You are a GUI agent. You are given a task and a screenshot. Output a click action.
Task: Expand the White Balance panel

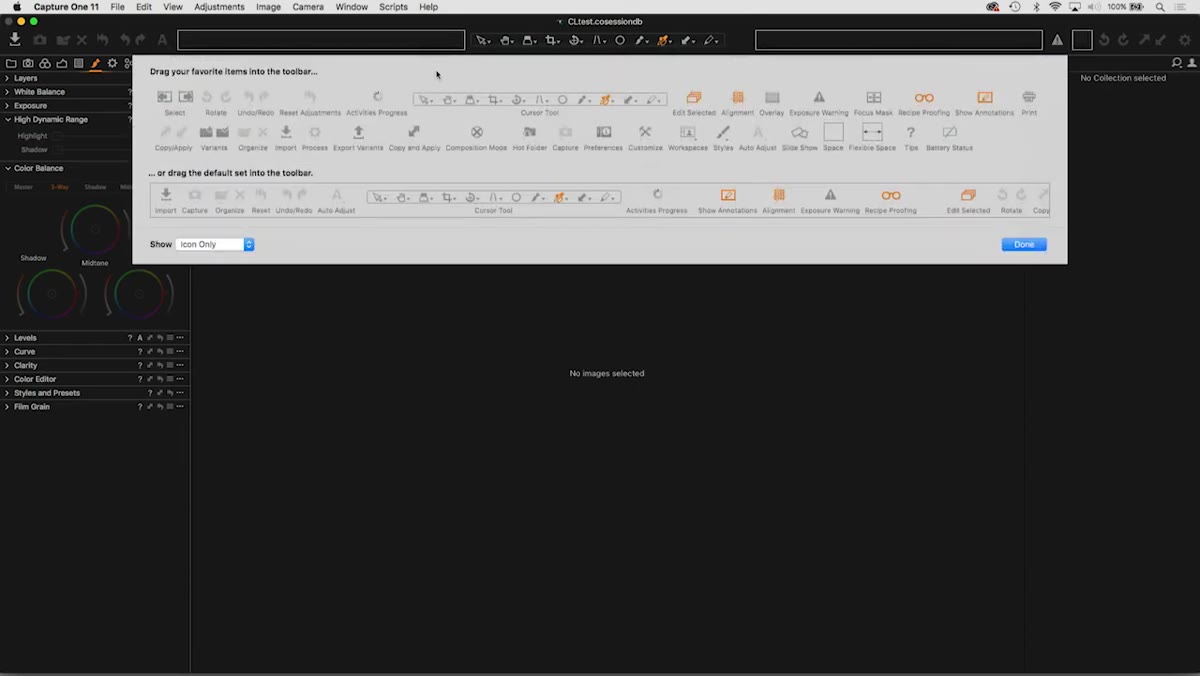tap(7, 92)
